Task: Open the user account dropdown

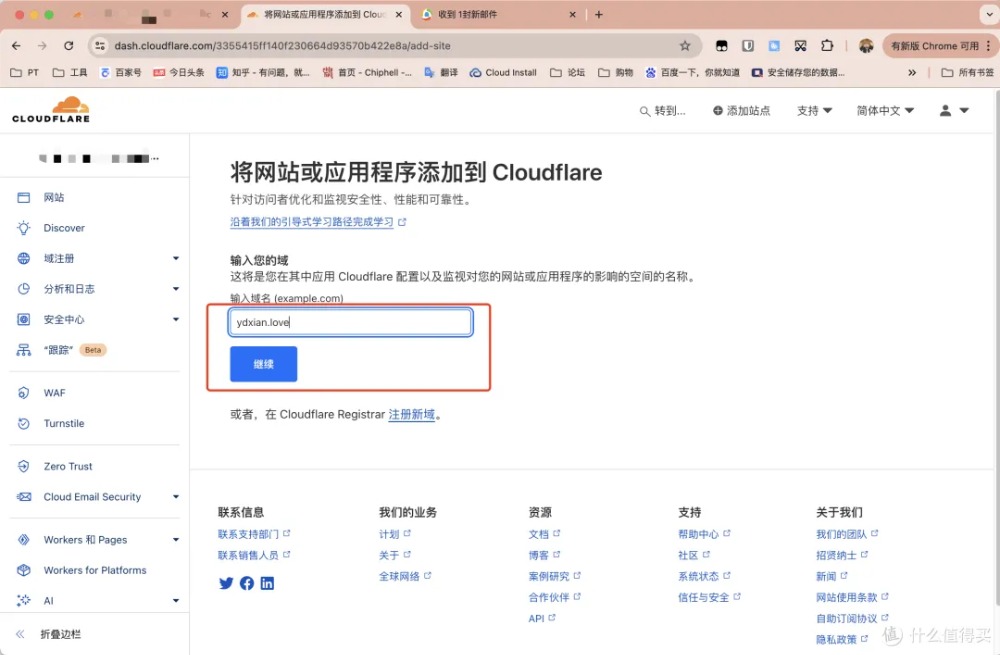Action: 954,110
